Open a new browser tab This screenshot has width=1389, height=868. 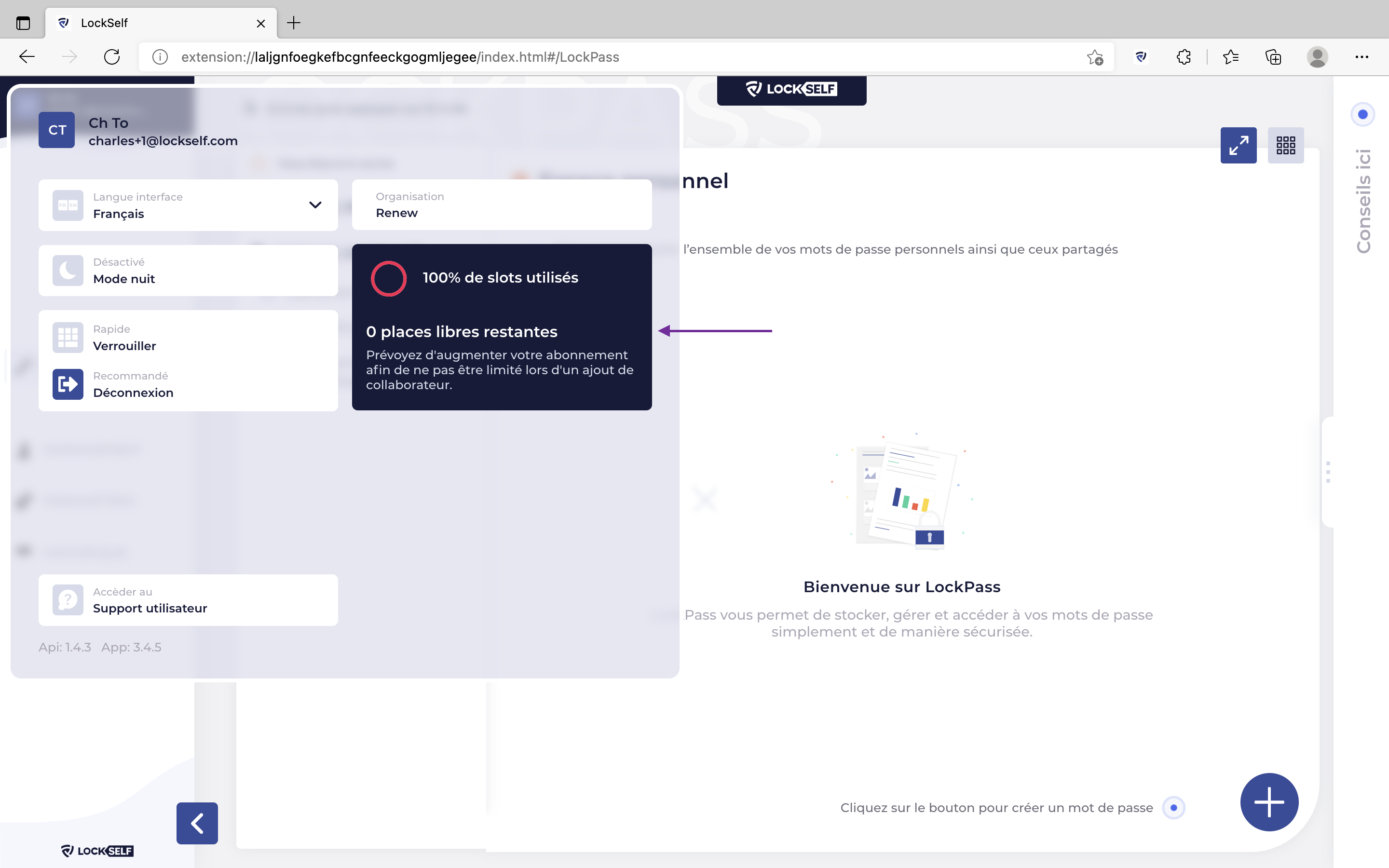[x=294, y=23]
